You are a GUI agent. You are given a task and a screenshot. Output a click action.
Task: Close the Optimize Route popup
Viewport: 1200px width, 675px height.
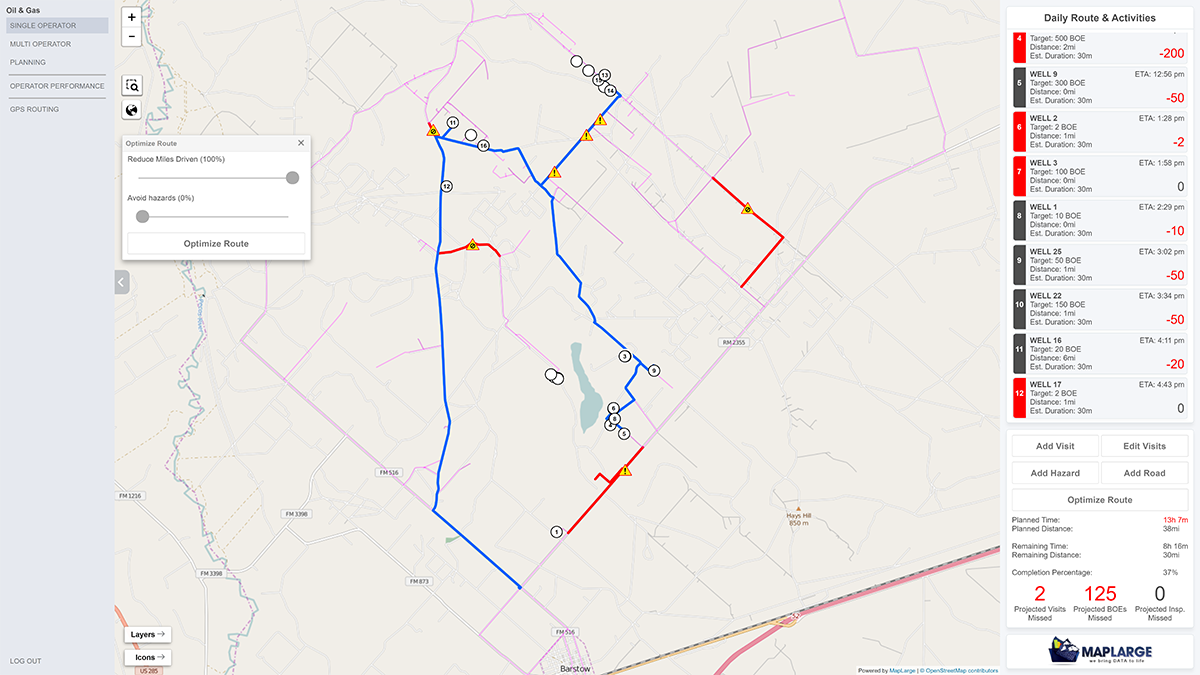301,143
